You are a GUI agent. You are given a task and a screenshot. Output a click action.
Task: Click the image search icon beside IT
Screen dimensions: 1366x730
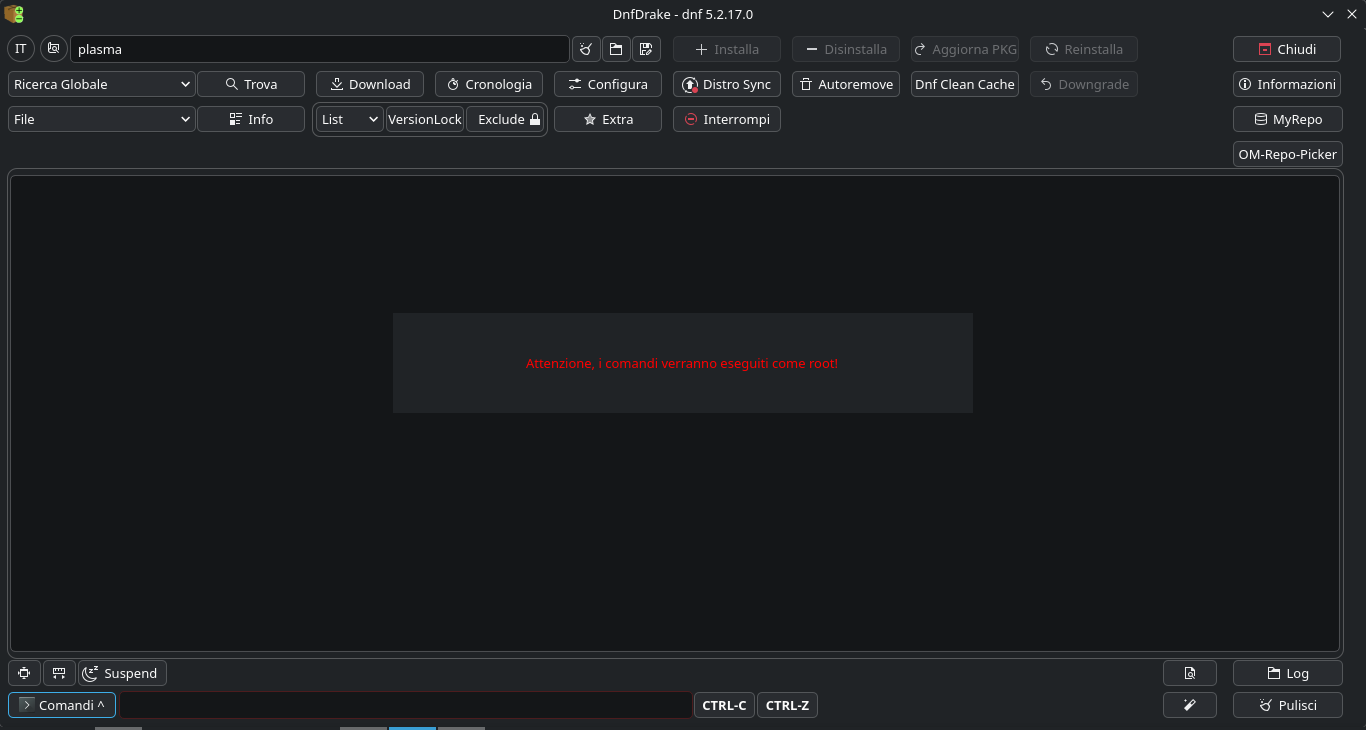(54, 49)
